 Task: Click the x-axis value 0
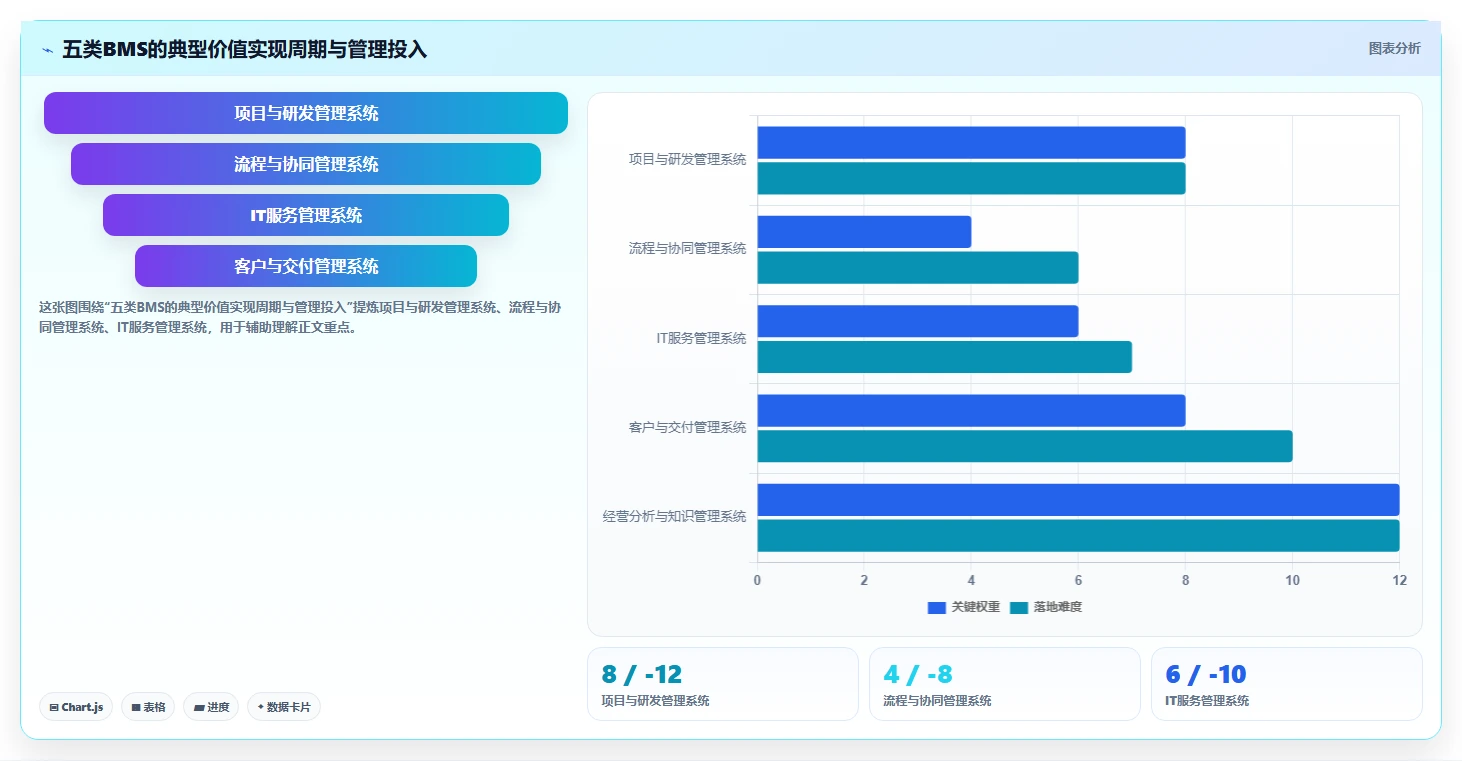coord(757,580)
